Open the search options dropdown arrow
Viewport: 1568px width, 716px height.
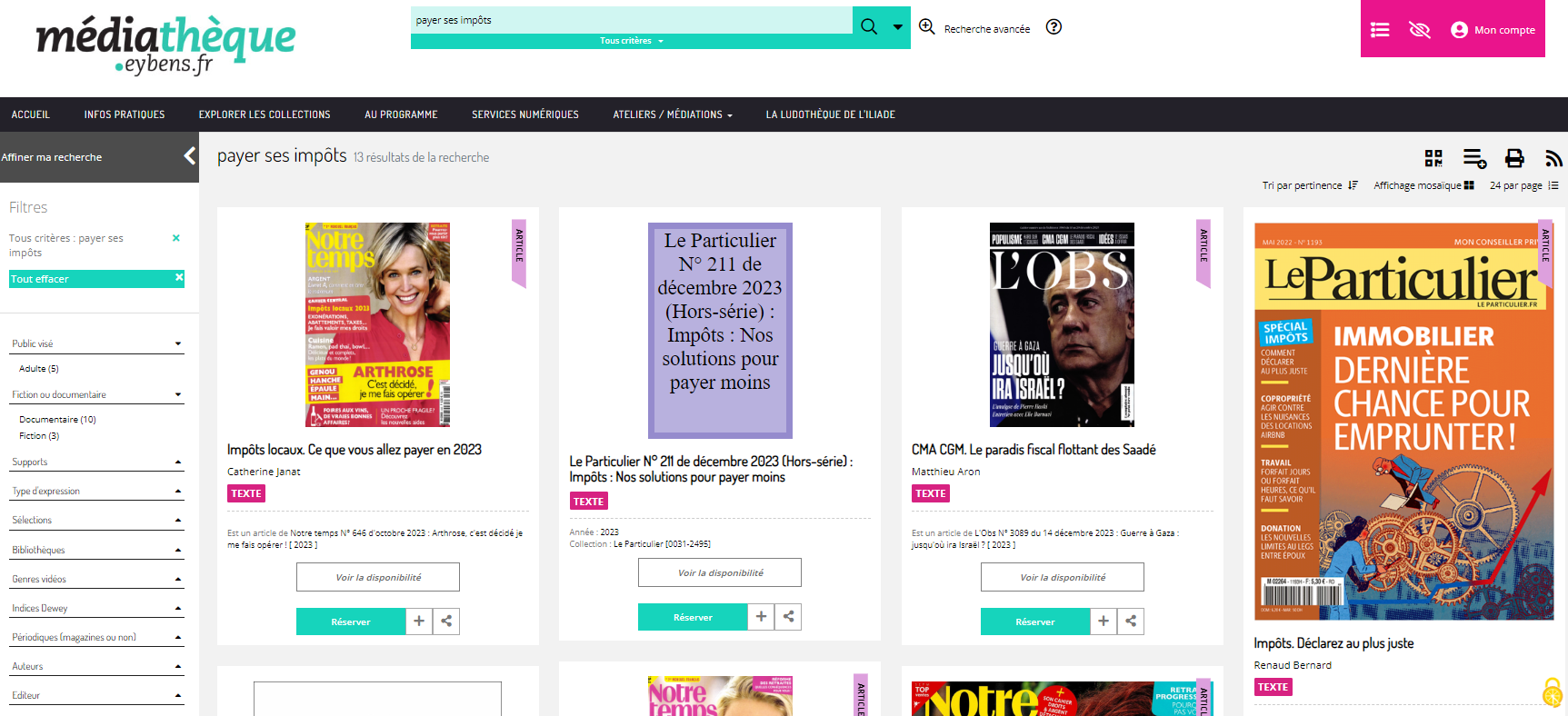tap(898, 26)
